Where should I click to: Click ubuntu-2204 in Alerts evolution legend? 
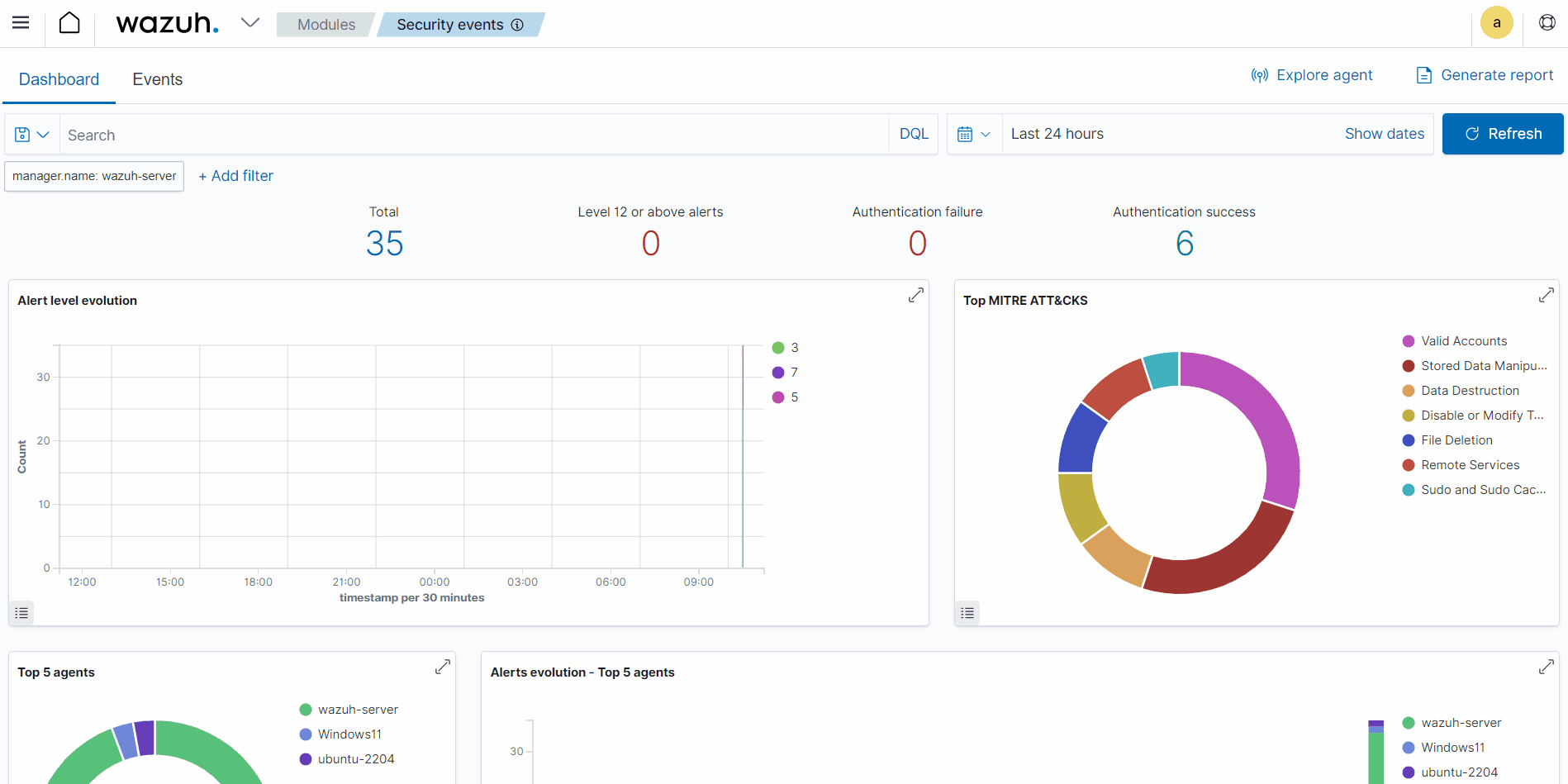(1460, 772)
